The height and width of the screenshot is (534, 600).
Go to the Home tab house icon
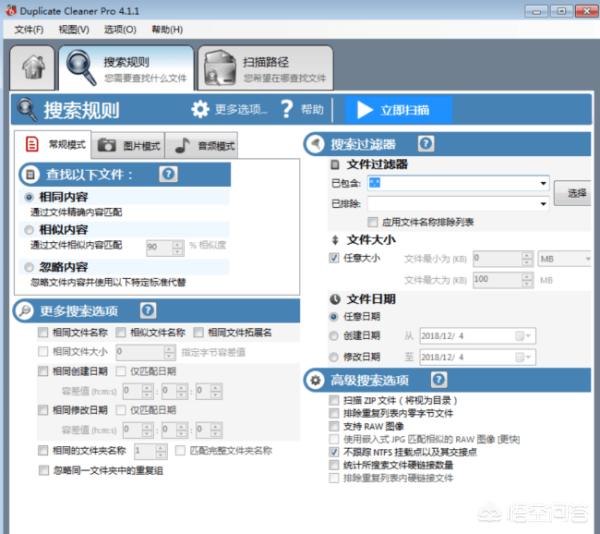pyautogui.click(x=33, y=67)
